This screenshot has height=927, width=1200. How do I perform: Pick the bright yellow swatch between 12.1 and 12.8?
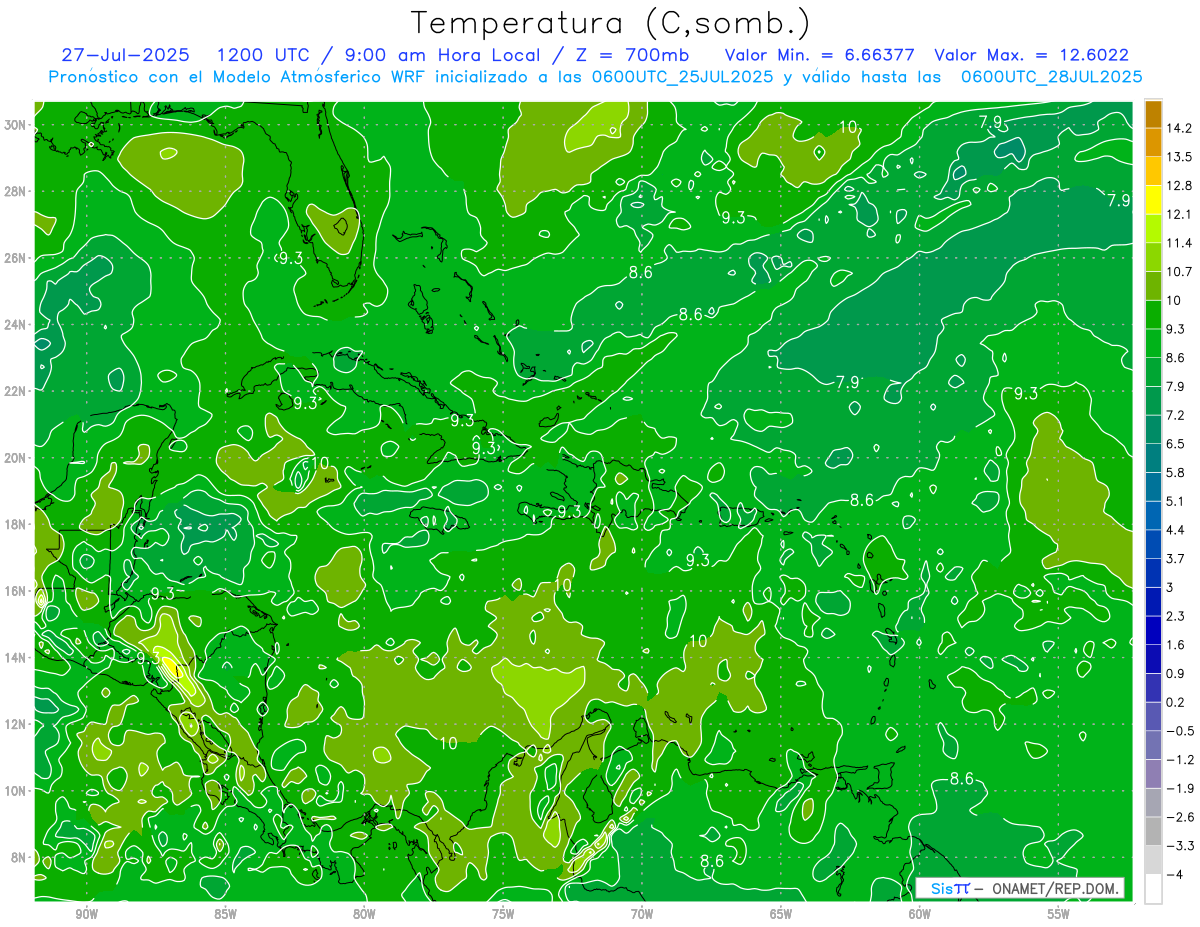point(1153,200)
